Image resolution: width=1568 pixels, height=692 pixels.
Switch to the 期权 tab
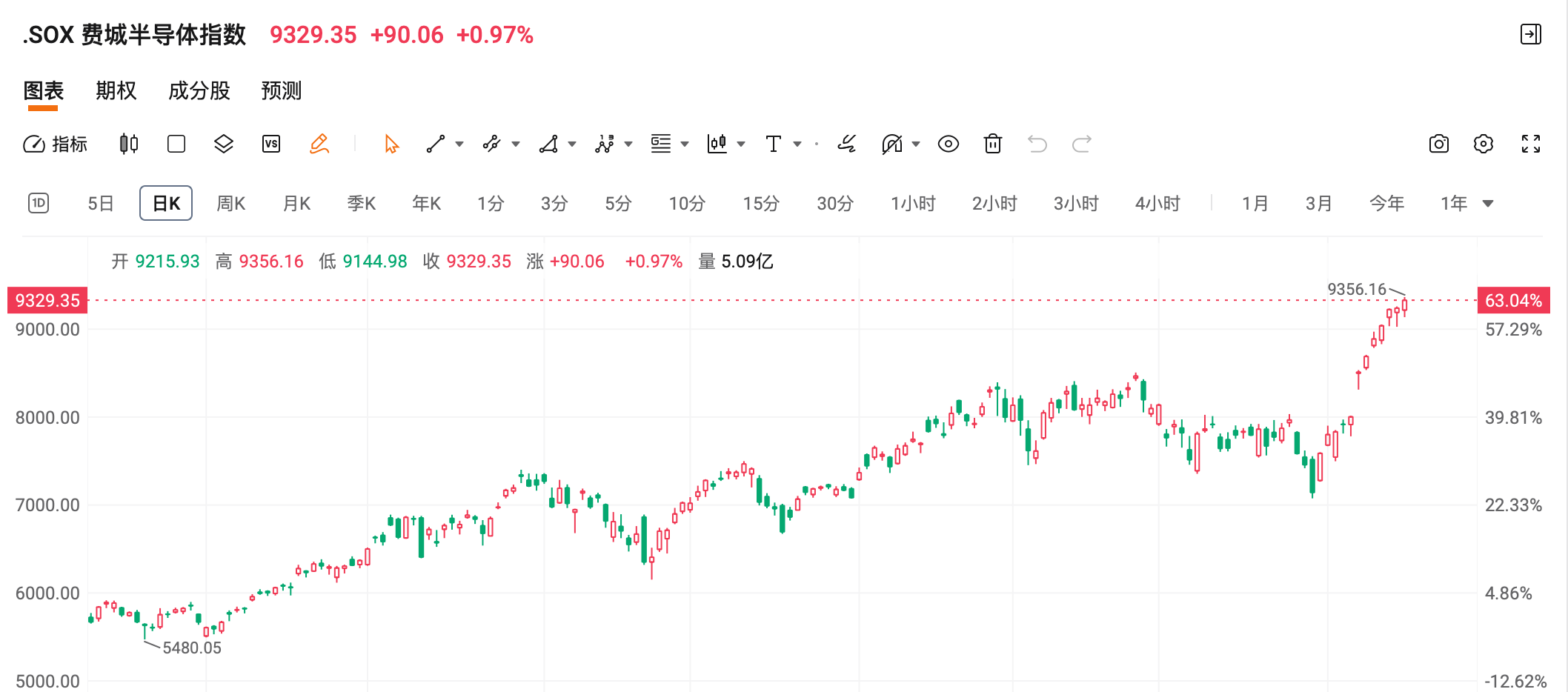[x=116, y=91]
